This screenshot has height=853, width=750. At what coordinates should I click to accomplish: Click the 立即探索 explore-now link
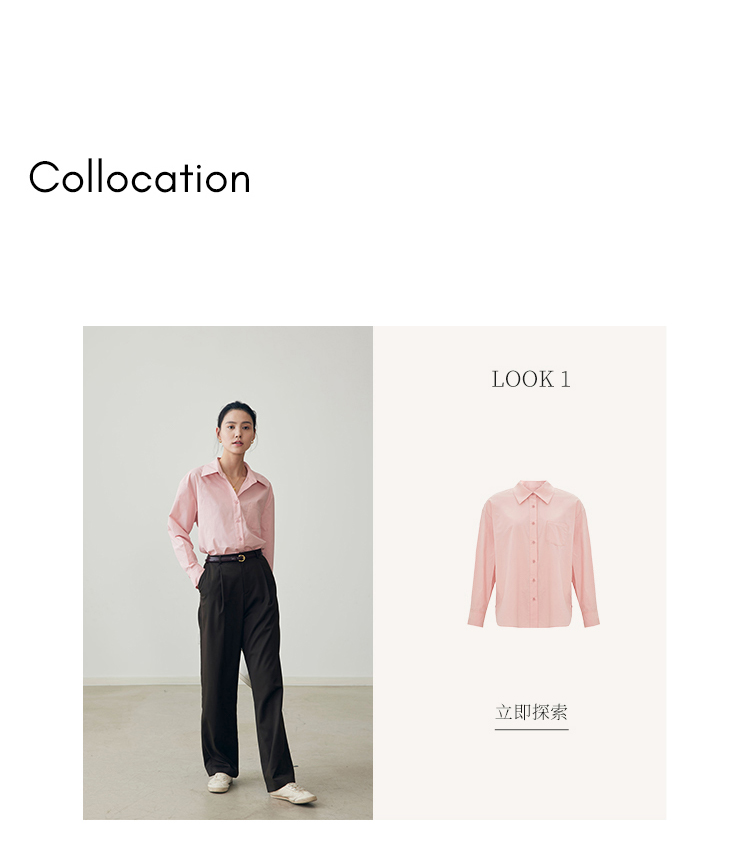click(x=531, y=712)
